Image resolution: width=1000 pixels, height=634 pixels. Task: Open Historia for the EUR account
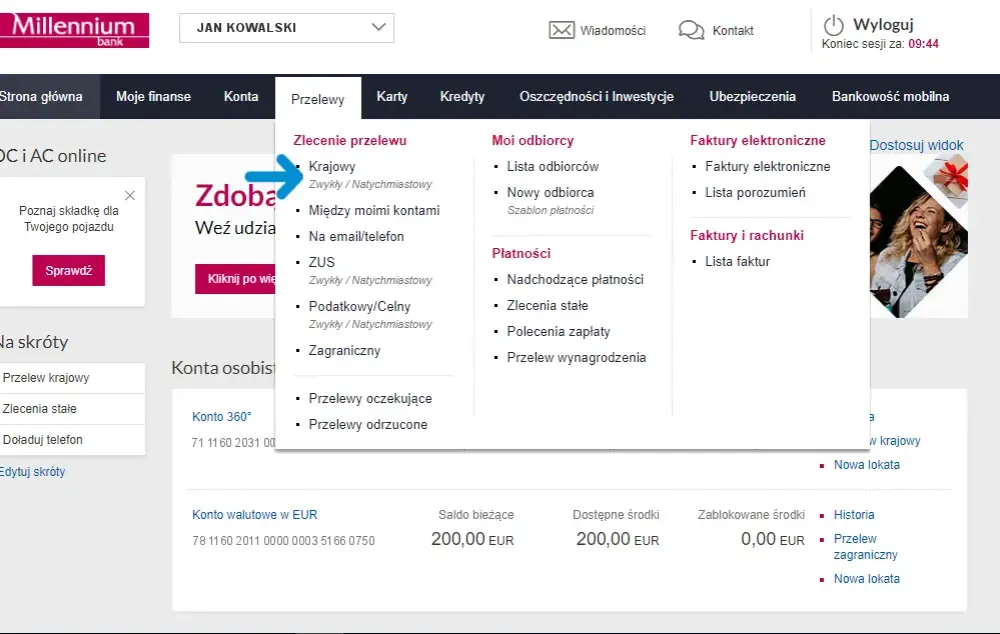click(x=854, y=515)
